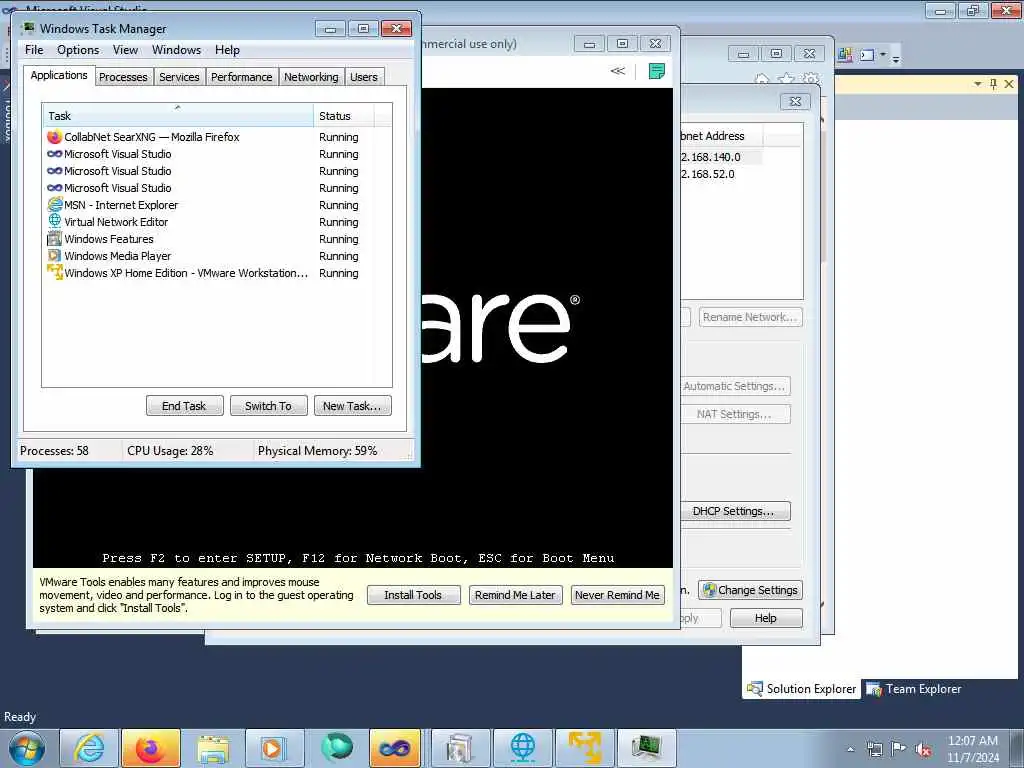Screen dimensions: 1024x768
Task: Open Internet Explorer home icon
Action: (761, 80)
